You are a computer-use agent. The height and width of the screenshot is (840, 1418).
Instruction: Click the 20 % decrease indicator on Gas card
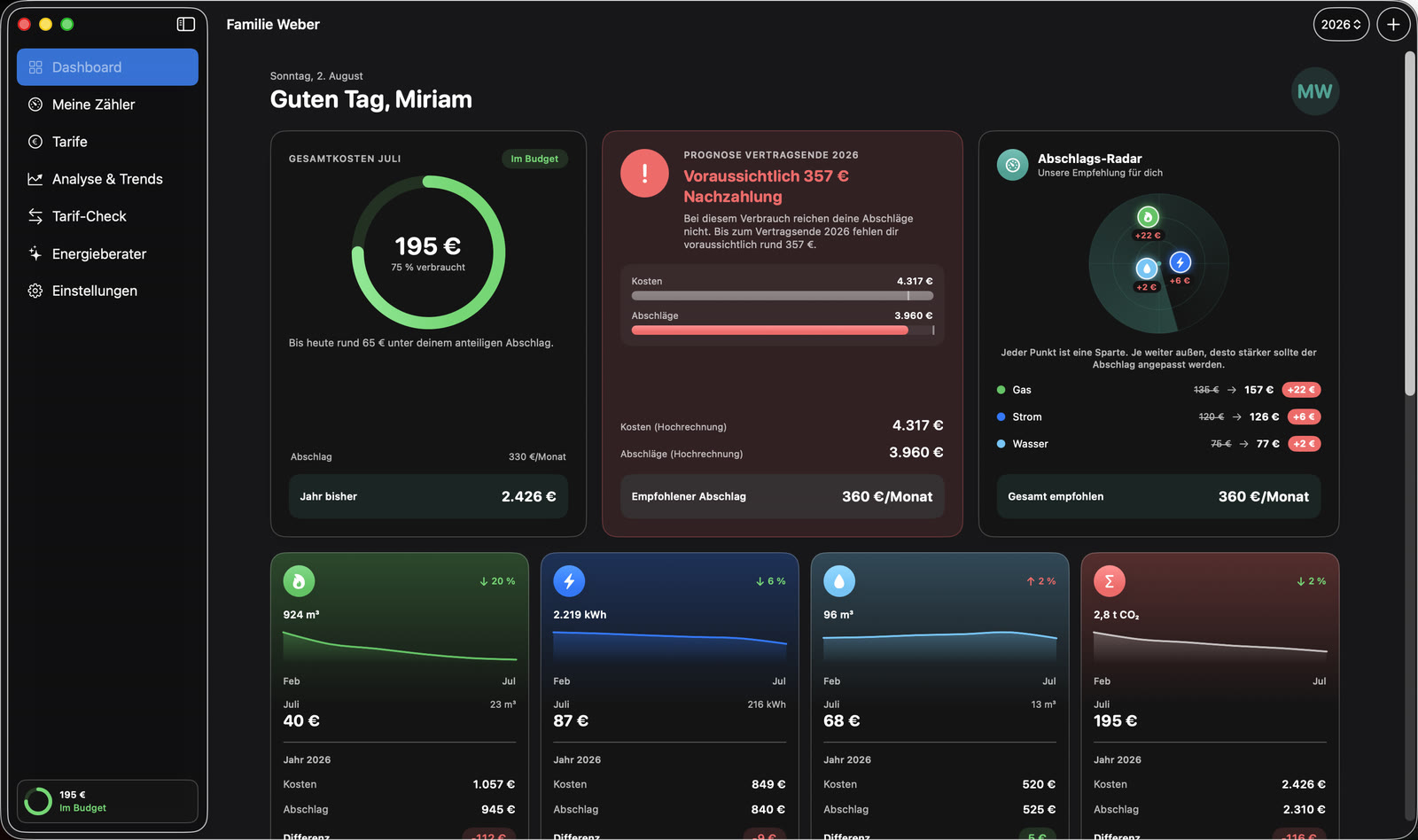point(497,581)
